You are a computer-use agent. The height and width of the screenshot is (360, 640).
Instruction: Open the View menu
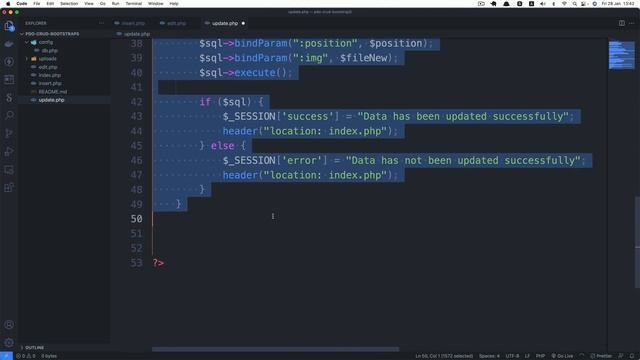[x=89, y=4]
